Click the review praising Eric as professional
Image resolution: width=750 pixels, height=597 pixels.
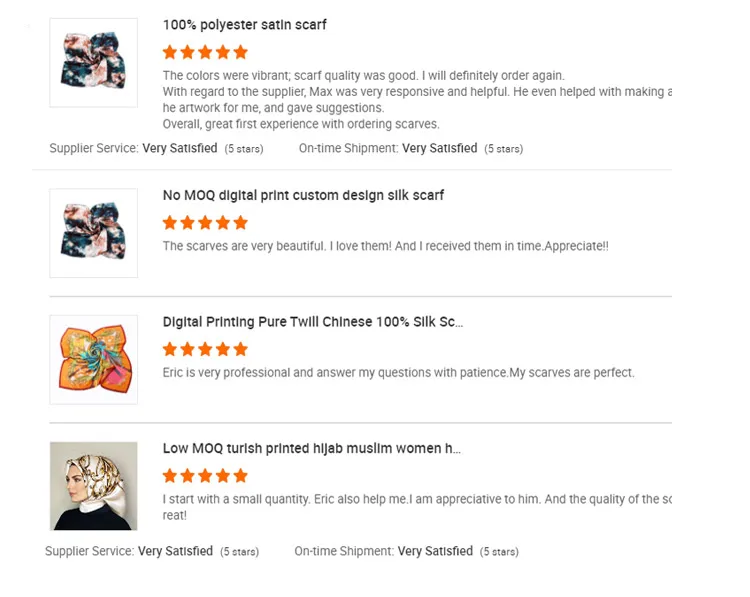point(398,373)
